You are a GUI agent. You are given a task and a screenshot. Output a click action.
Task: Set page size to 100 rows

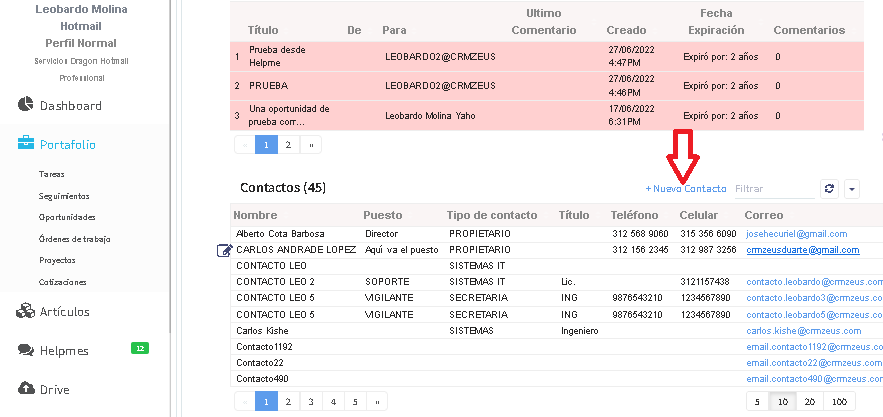coord(840,401)
